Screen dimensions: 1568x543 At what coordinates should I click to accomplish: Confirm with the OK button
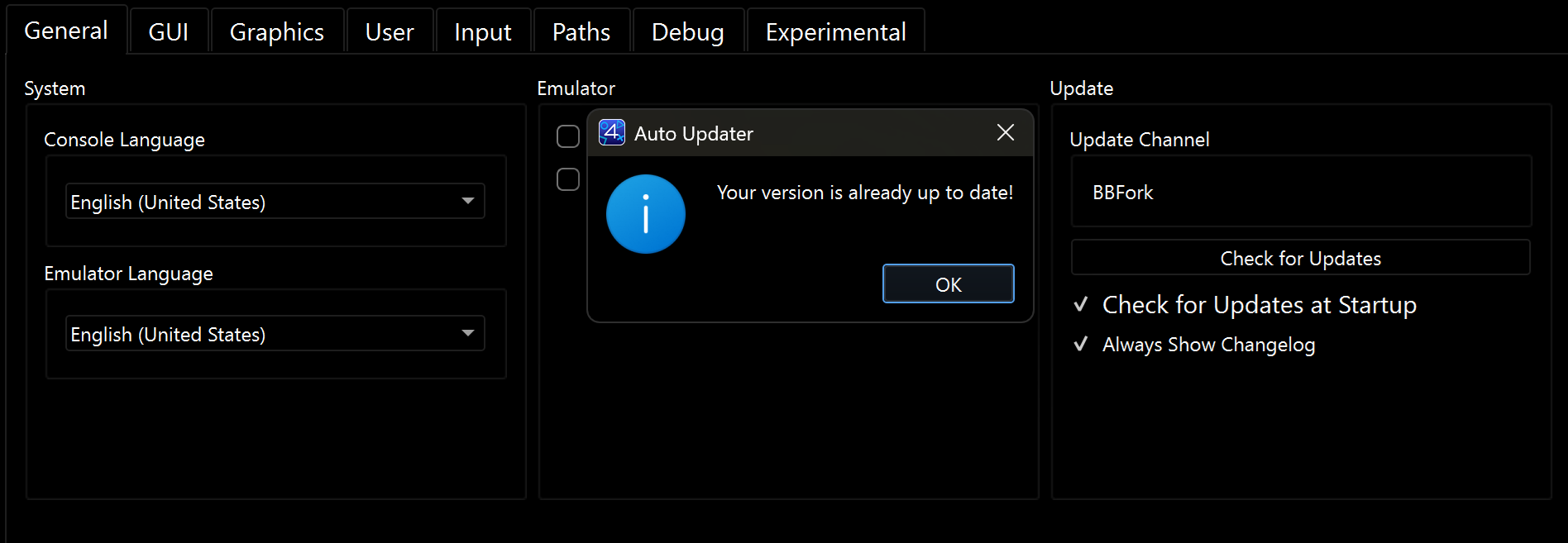tap(949, 284)
